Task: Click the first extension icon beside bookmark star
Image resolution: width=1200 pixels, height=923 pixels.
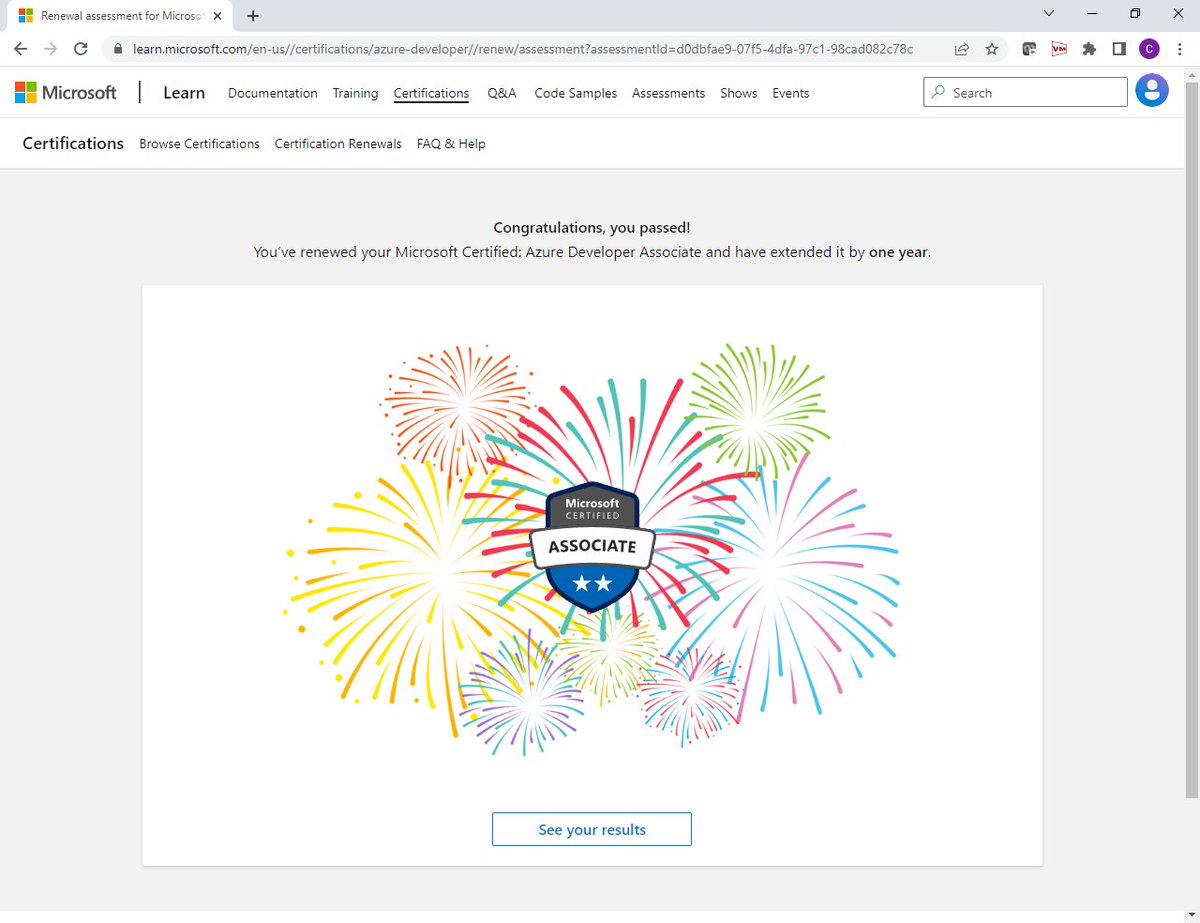Action: click(1029, 48)
